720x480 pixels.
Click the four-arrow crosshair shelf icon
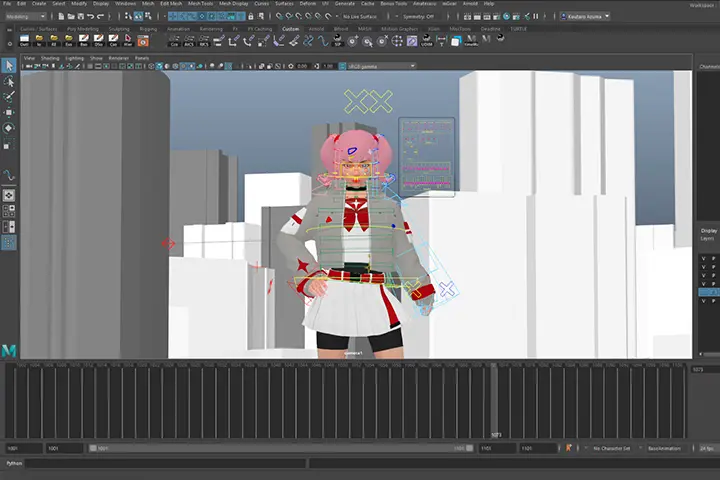pyautogui.click(x=397, y=40)
